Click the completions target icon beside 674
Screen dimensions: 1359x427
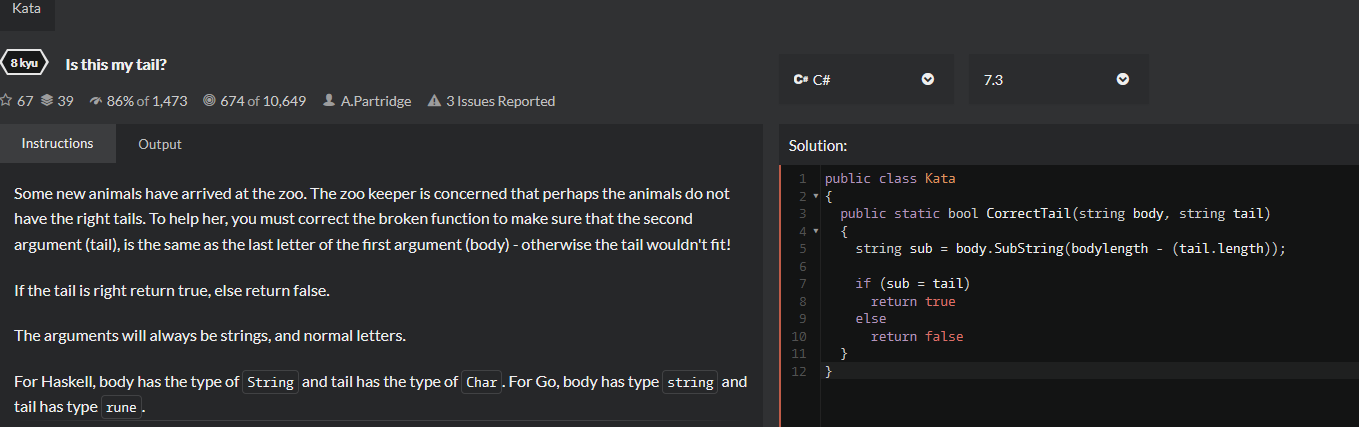coord(209,101)
